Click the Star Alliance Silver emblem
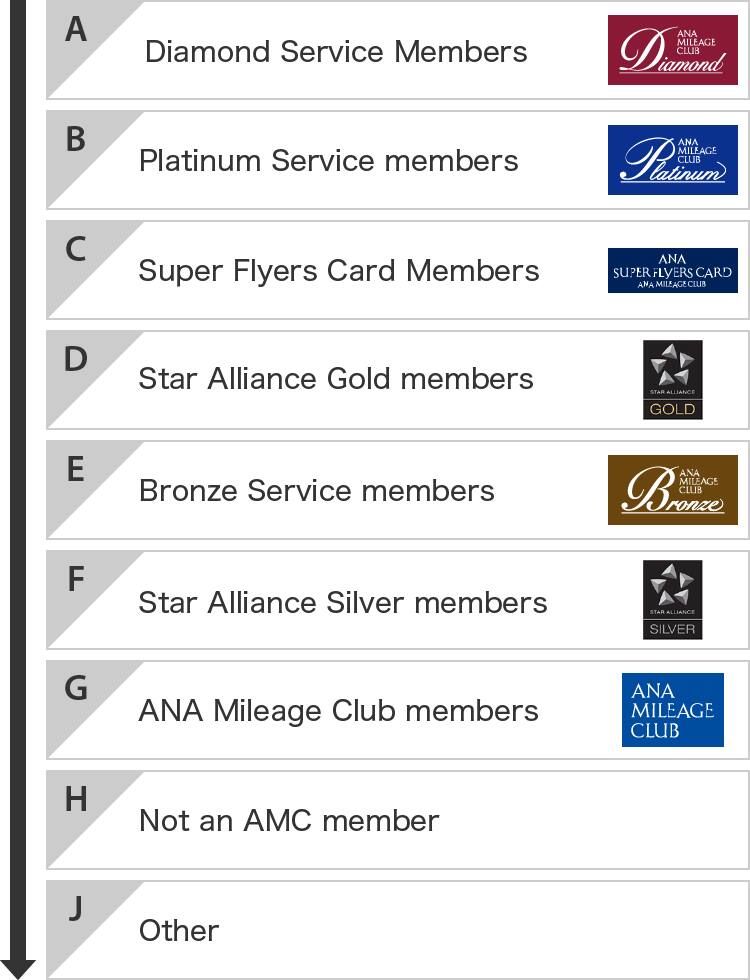 (672, 600)
